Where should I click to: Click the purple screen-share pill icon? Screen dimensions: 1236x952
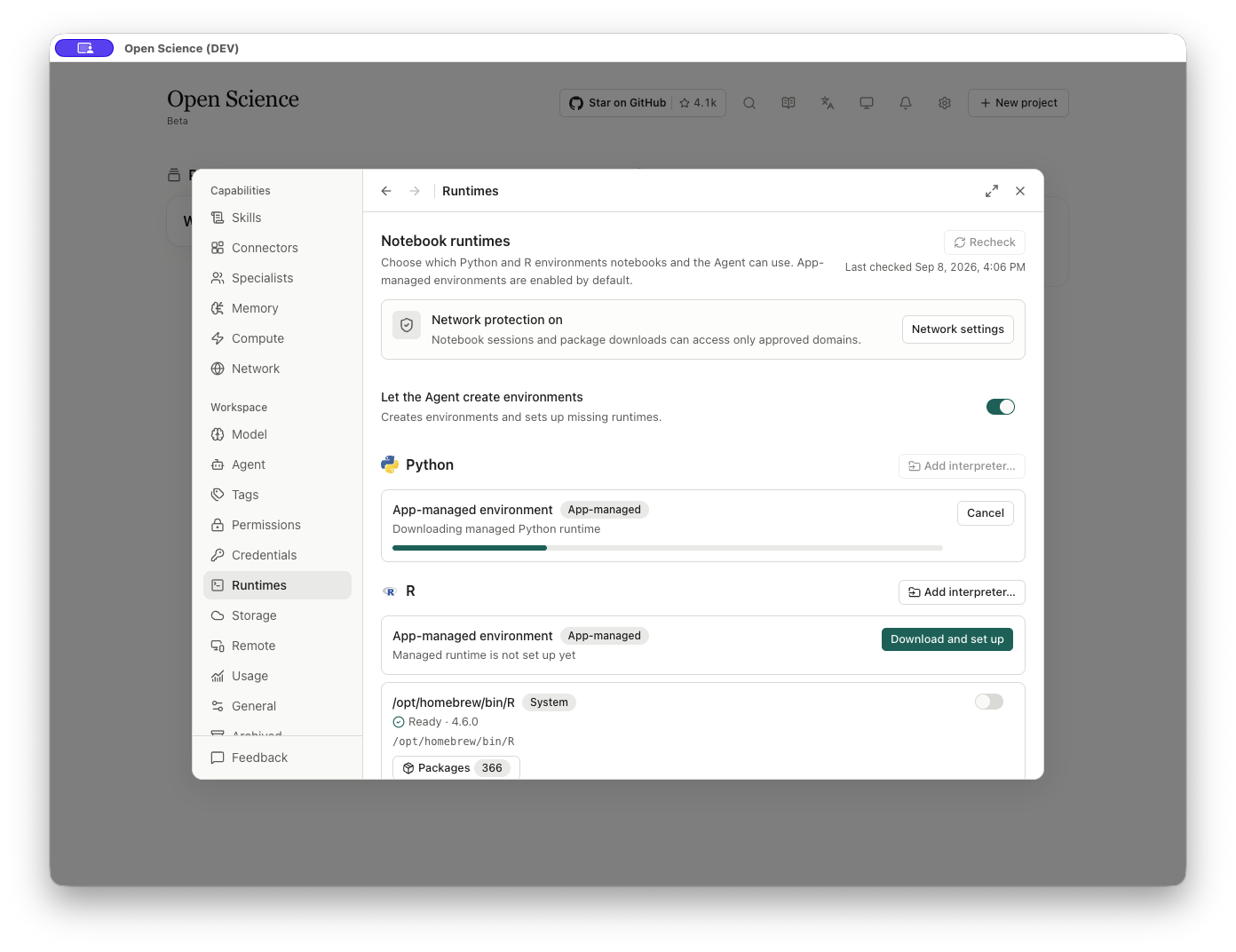click(x=84, y=48)
